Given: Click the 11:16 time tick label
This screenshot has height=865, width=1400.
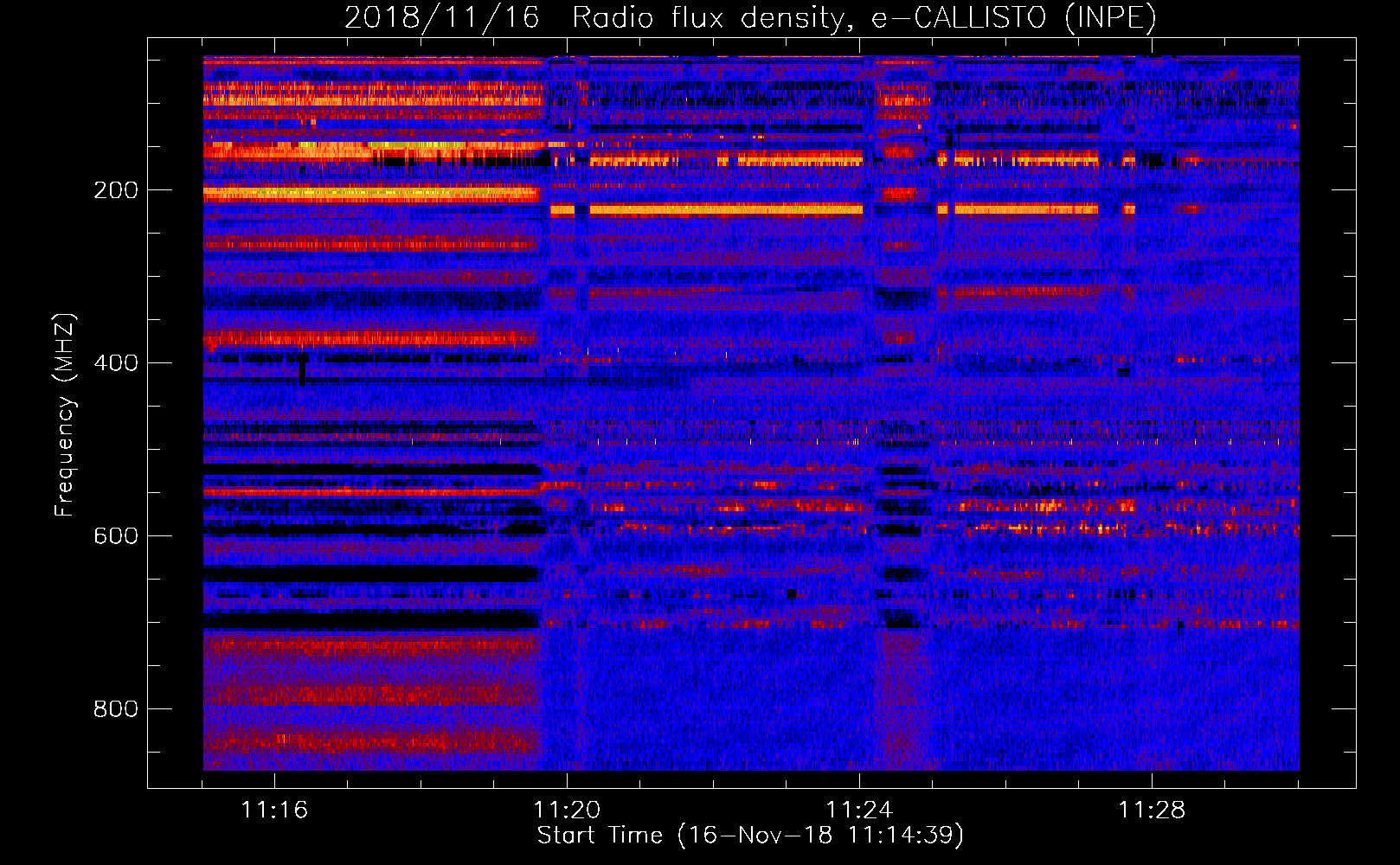Looking at the screenshot, I should (274, 811).
